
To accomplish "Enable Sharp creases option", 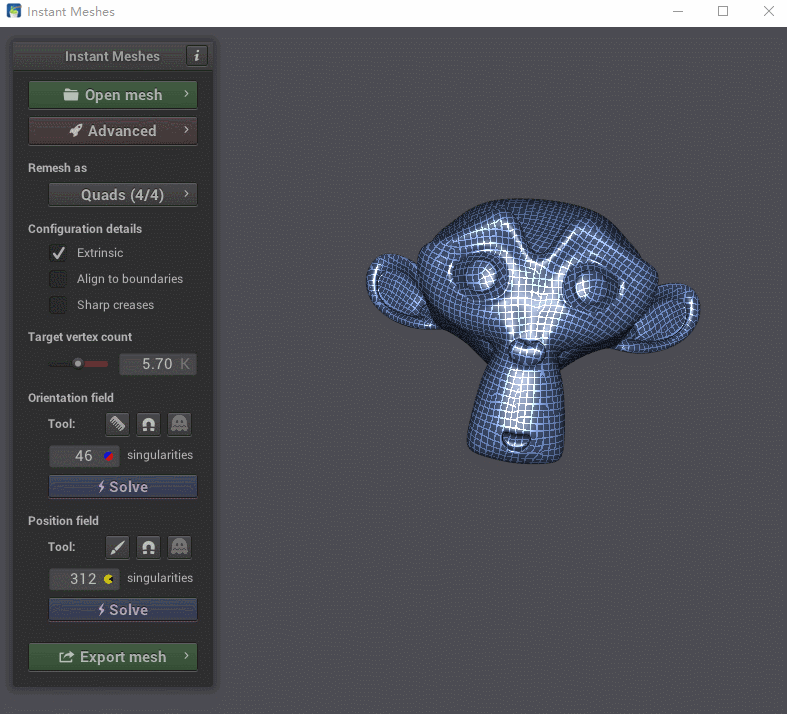I will (x=58, y=305).
